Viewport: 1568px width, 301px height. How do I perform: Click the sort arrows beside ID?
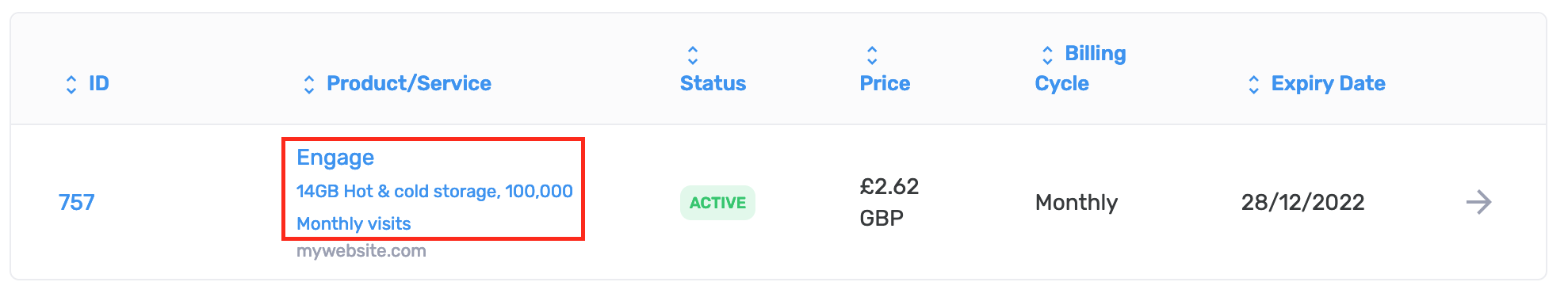(71, 84)
